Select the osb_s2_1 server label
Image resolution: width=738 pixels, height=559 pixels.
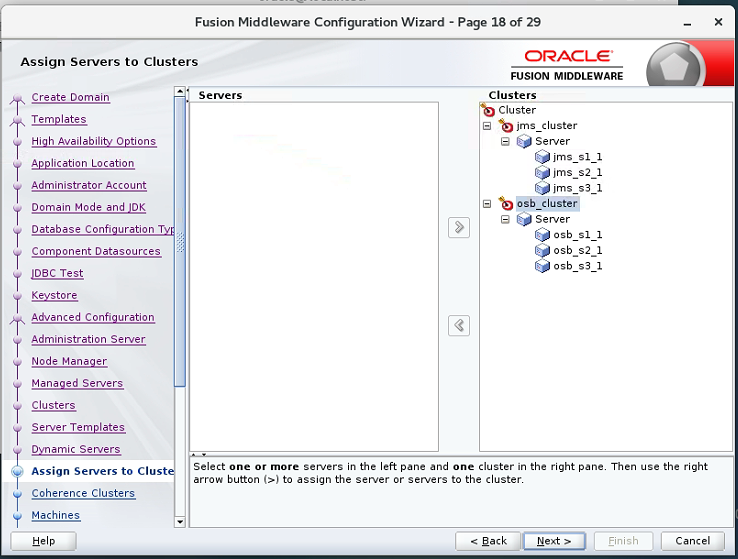pyautogui.click(x=578, y=250)
